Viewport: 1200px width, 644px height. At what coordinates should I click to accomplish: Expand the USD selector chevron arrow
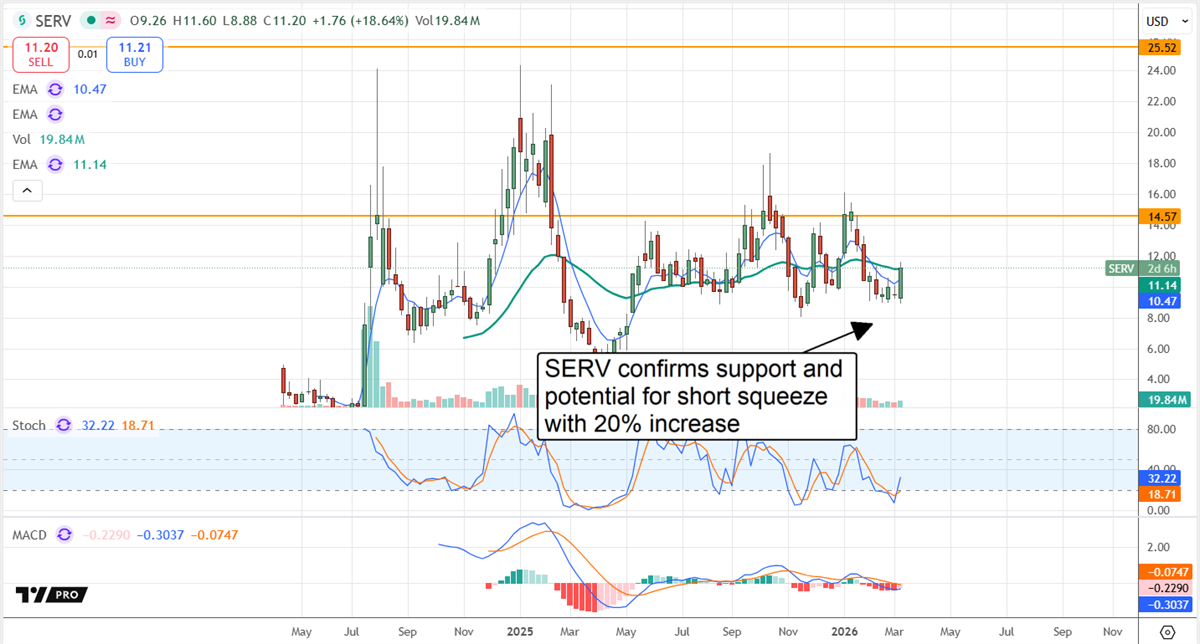click(x=1183, y=20)
